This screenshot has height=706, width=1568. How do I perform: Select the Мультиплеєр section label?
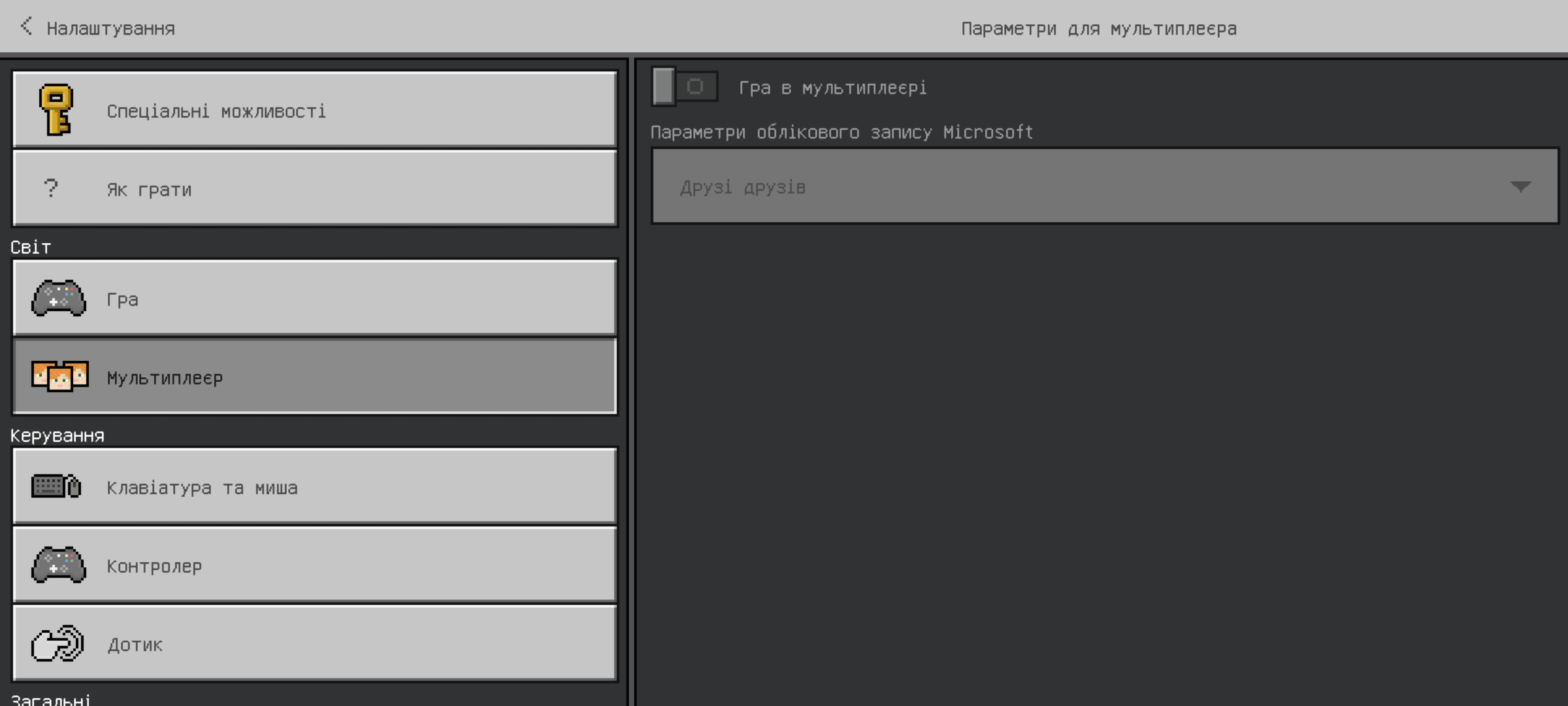point(165,378)
